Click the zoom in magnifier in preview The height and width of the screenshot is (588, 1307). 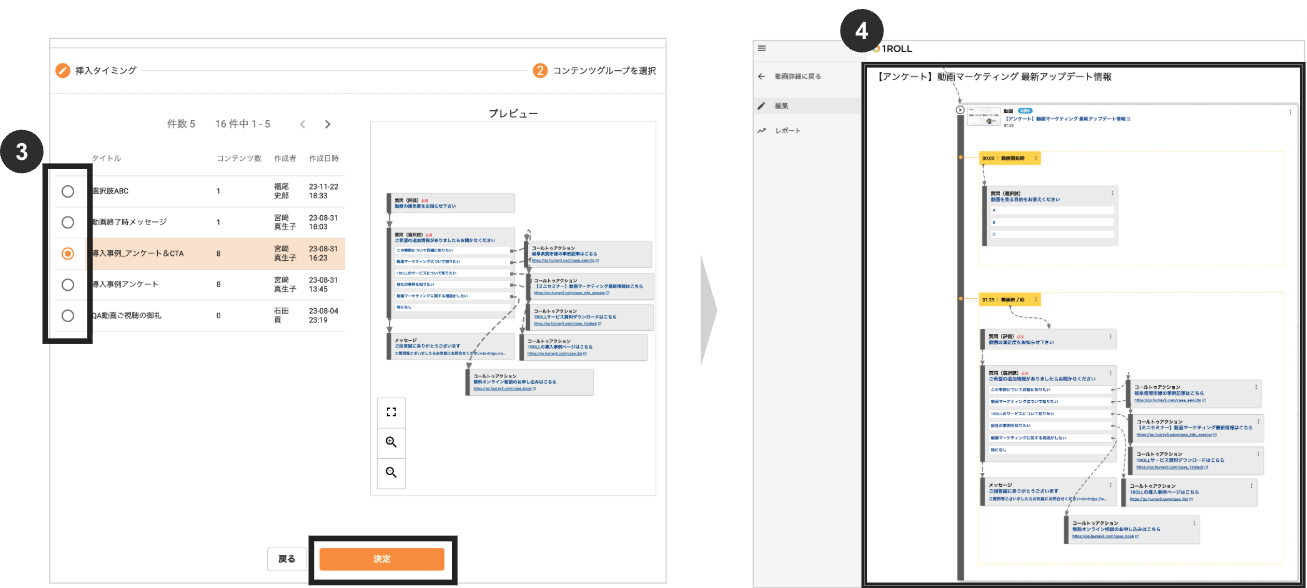391,442
